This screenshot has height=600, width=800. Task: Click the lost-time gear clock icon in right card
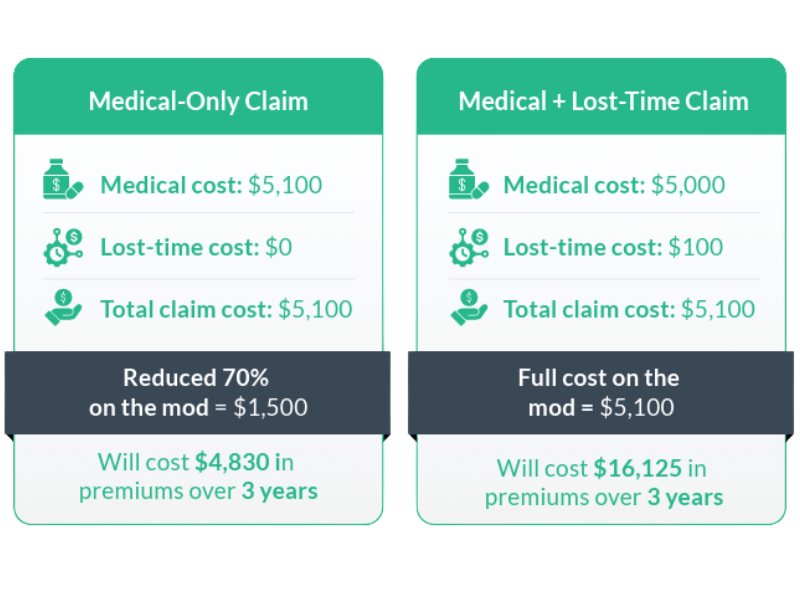468,247
